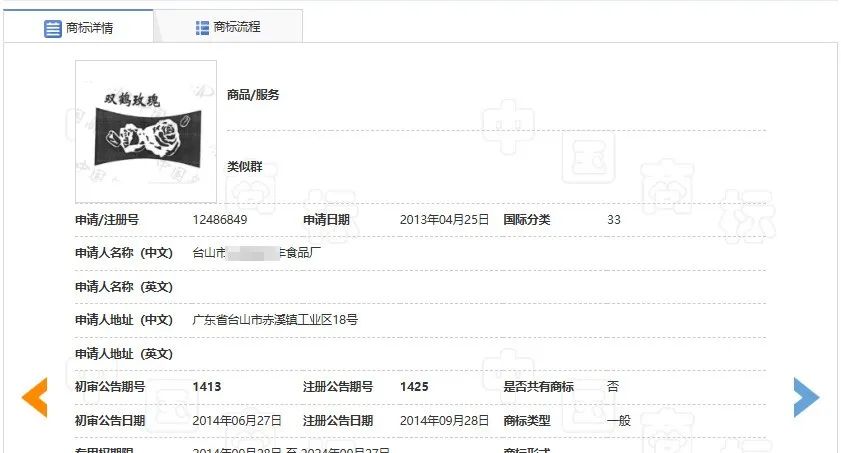Click the 初审公告期号 label
The height and width of the screenshot is (453, 841).
pos(110,387)
